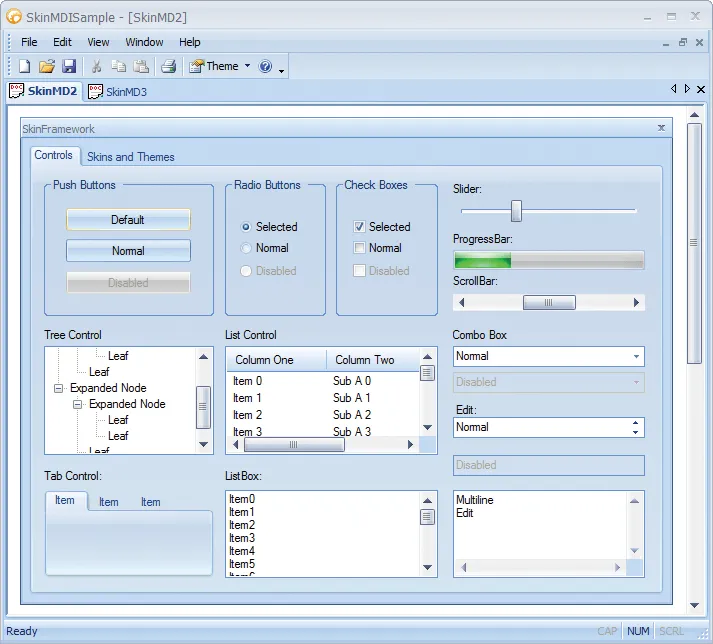Click the right tab-scroll arrow on document tabs
Image resolution: width=713 pixels, height=644 pixels.
(687, 89)
